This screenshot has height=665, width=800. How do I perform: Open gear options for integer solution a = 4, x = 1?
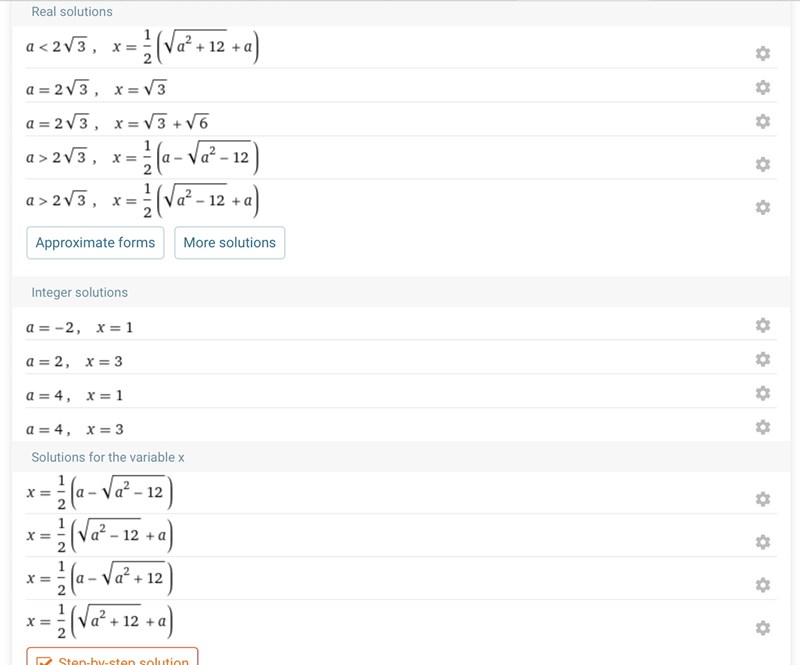pyautogui.click(x=763, y=393)
